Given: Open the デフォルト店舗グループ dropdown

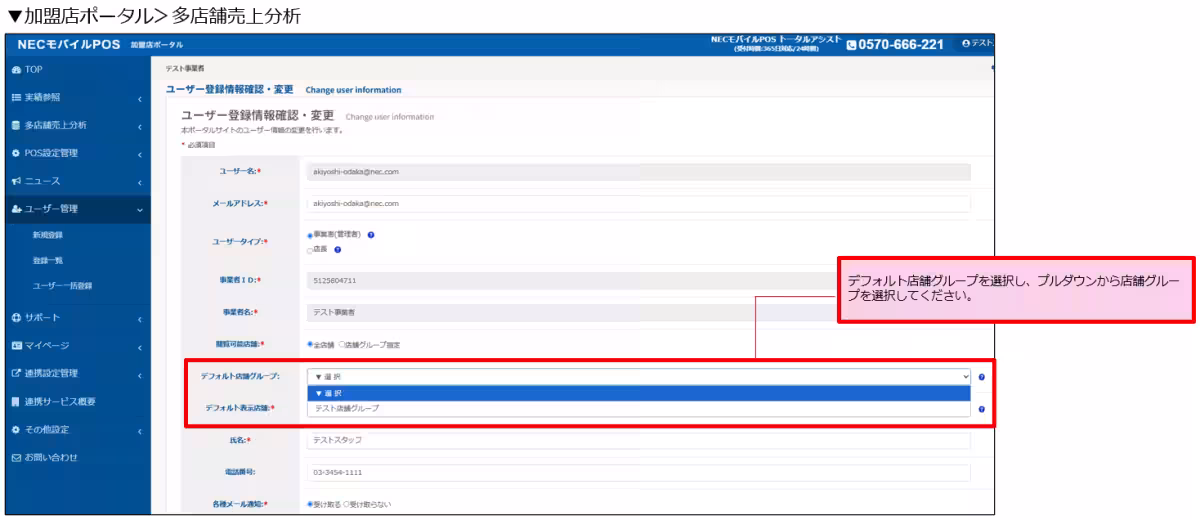Looking at the screenshot, I should (638, 376).
